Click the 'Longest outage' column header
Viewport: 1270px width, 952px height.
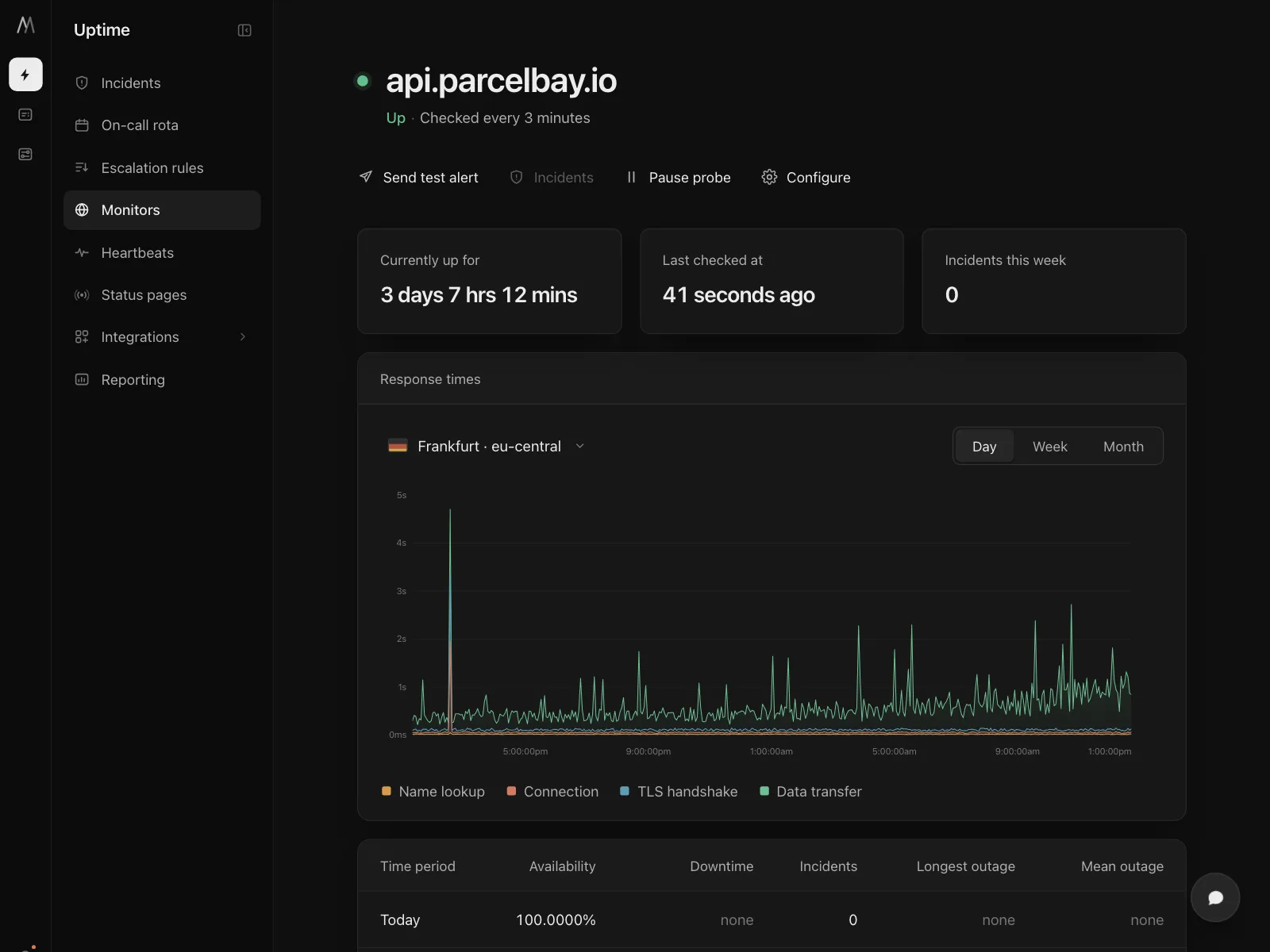pyautogui.click(x=965, y=866)
